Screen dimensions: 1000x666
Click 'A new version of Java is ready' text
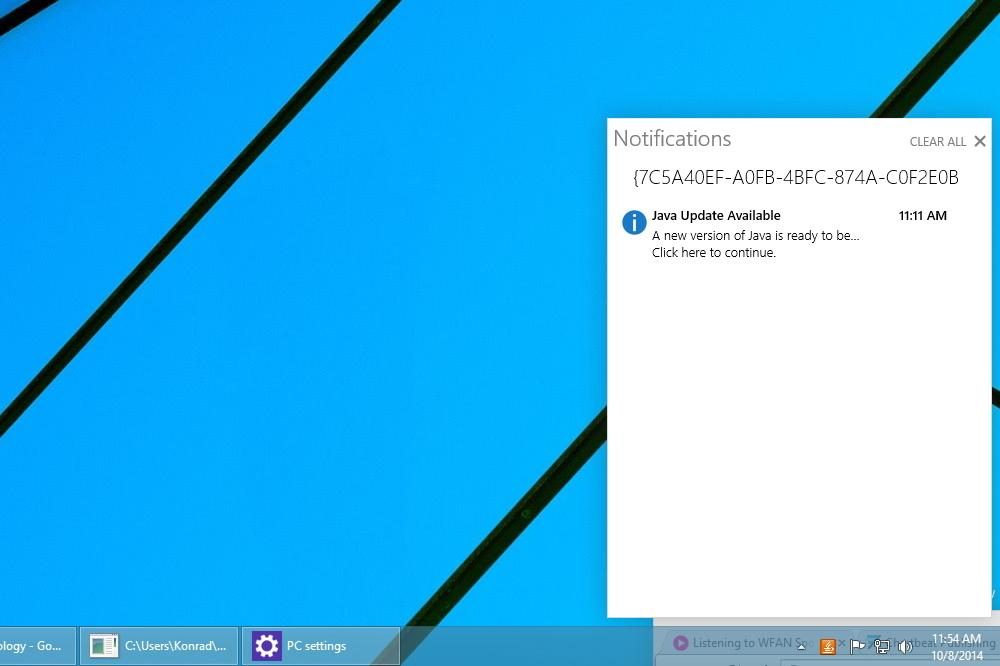tap(755, 235)
